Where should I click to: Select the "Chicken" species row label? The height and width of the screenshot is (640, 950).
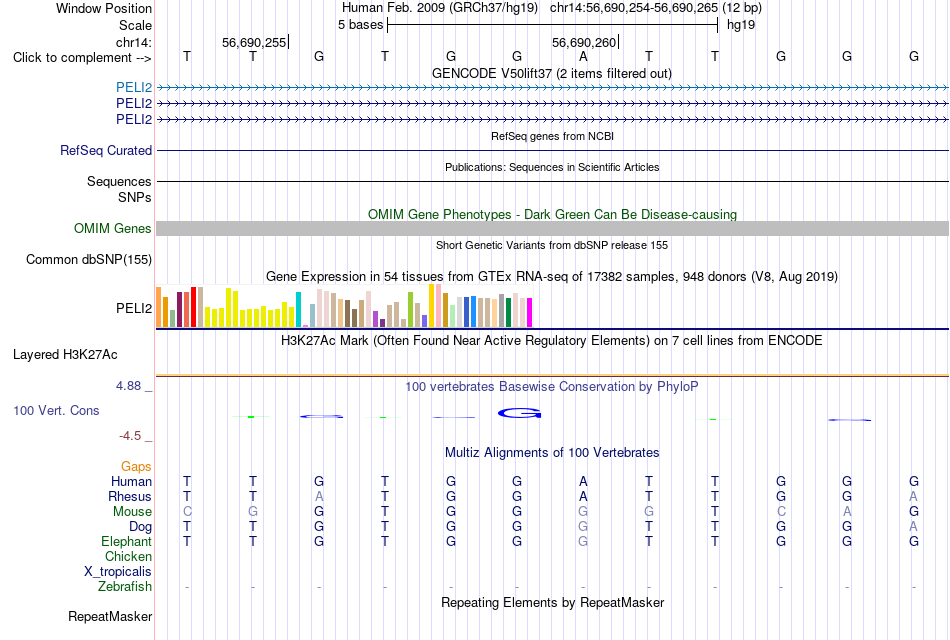pos(128,556)
